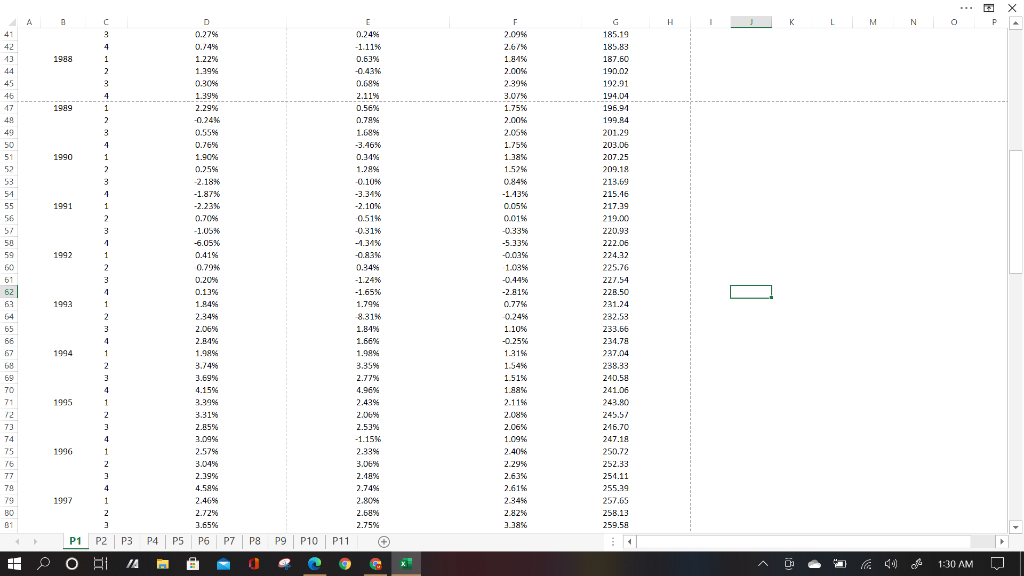
Task: Select cell containing 228.50
Action: [x=615, y=292]
